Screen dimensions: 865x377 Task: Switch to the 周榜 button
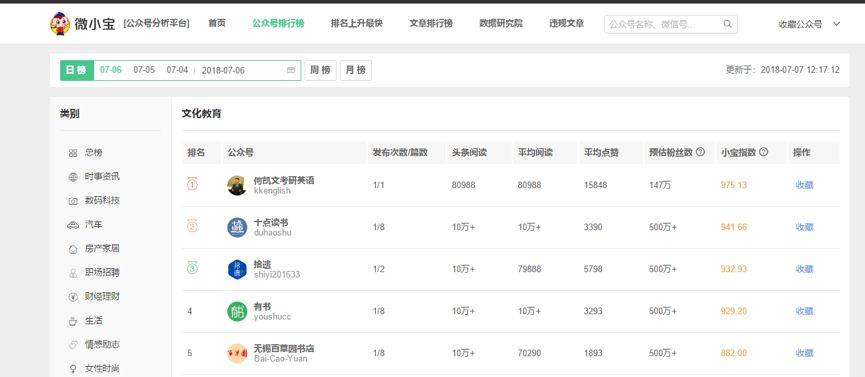coord(320,70)
